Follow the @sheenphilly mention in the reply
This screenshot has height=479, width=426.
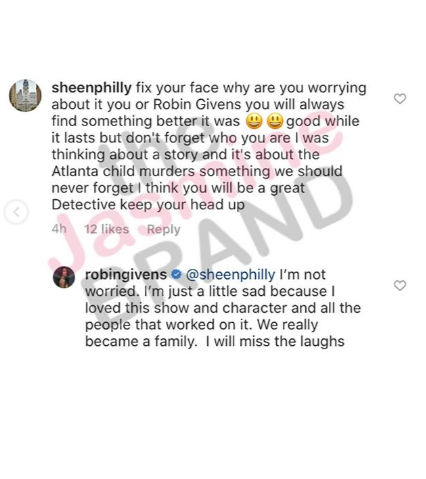230,275
